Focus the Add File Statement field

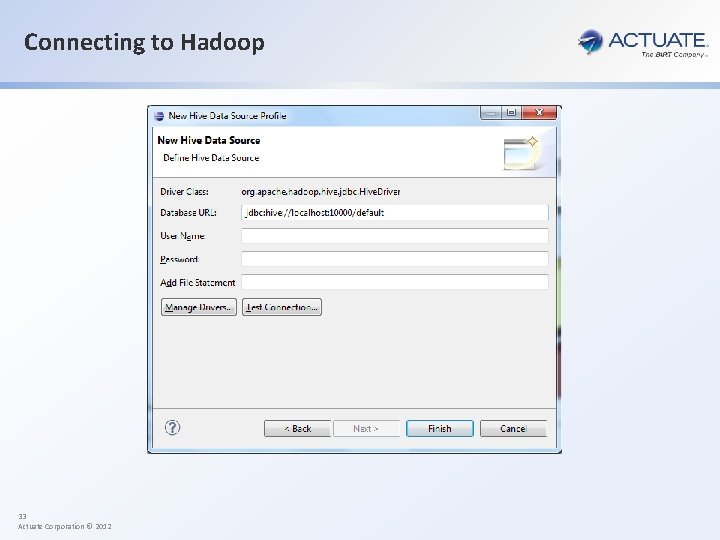(x=395, y=282)
